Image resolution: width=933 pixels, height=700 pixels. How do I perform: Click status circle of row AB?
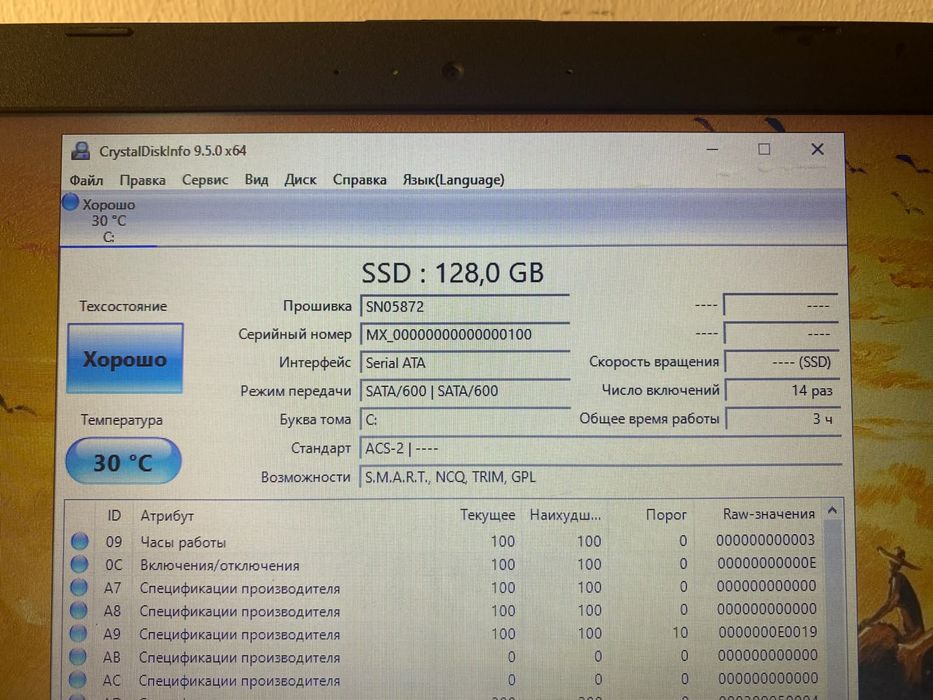[77, 657]
